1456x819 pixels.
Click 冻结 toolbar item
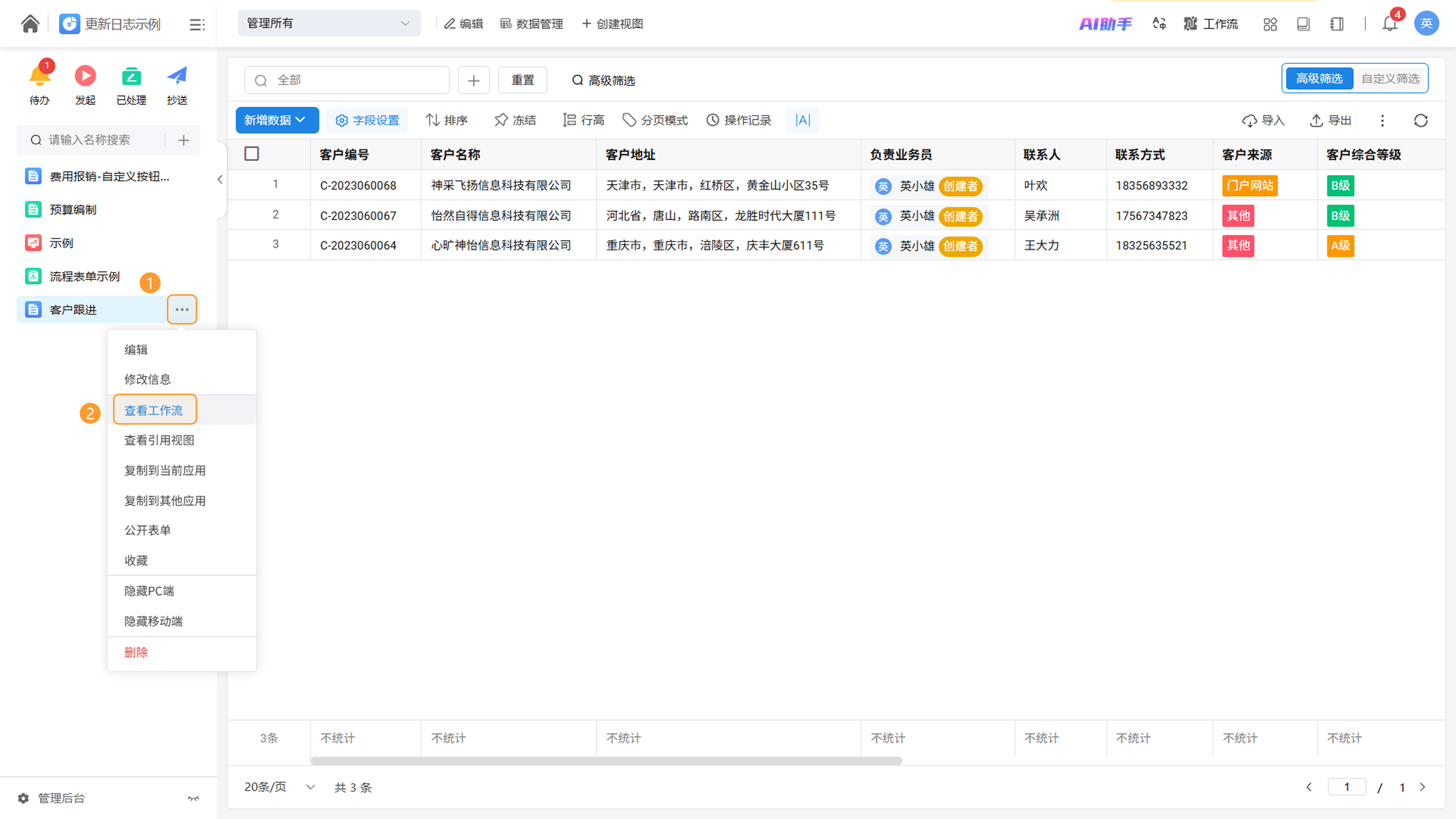point(515,121)
